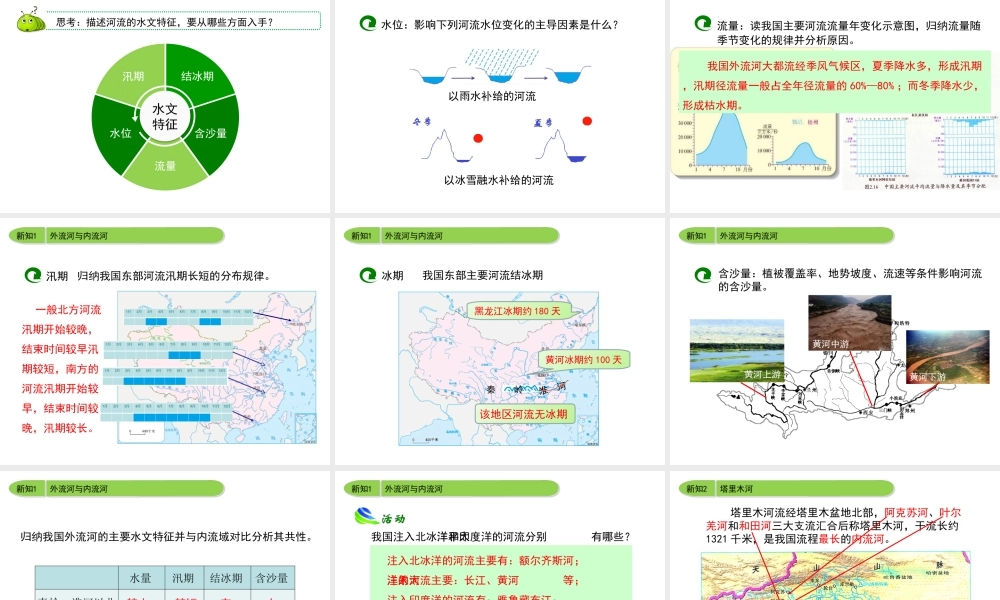Click the 黄河冰期约 100 天 callout
The image size is (1000, 600).
click(x=584, y=360)
